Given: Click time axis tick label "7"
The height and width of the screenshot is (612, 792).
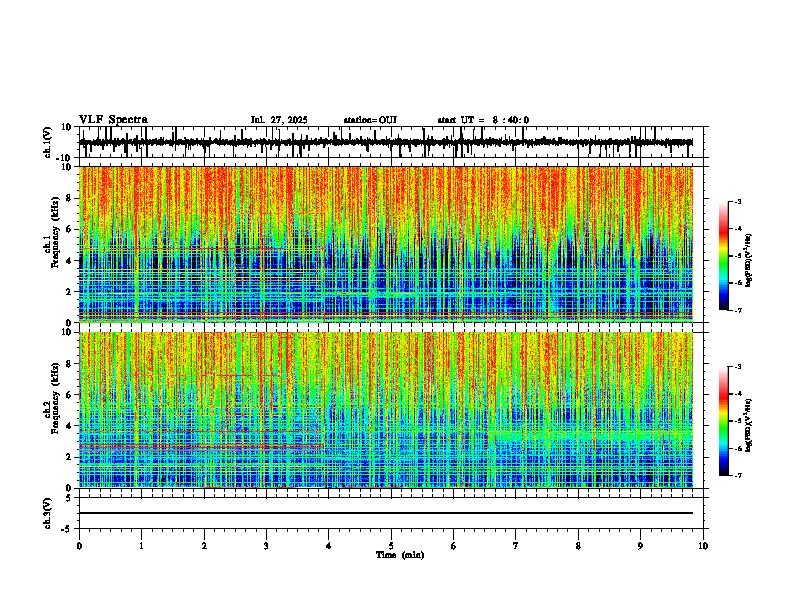Looking at the screenshot, I should (x=516, y=546).
